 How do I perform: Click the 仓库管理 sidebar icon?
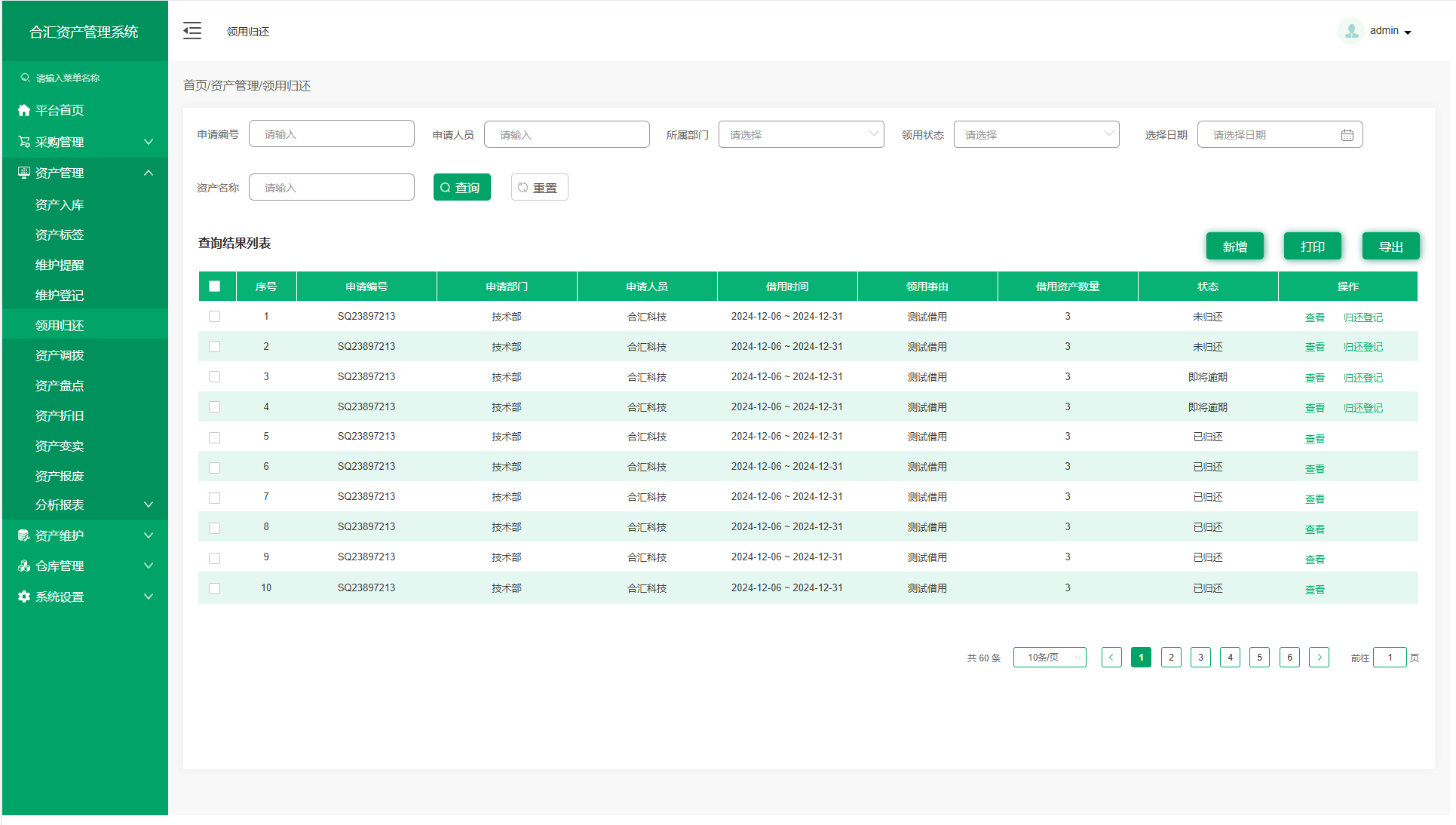pyautogui.click(x=24, y=566)
